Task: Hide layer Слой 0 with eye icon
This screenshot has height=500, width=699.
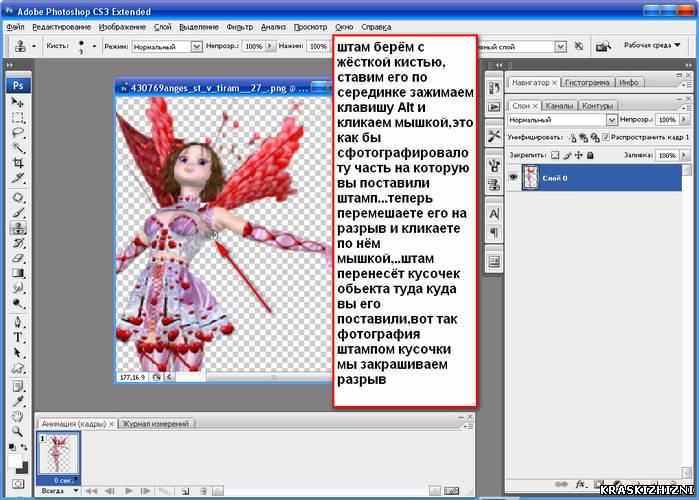Action: [x=514, y=177]
